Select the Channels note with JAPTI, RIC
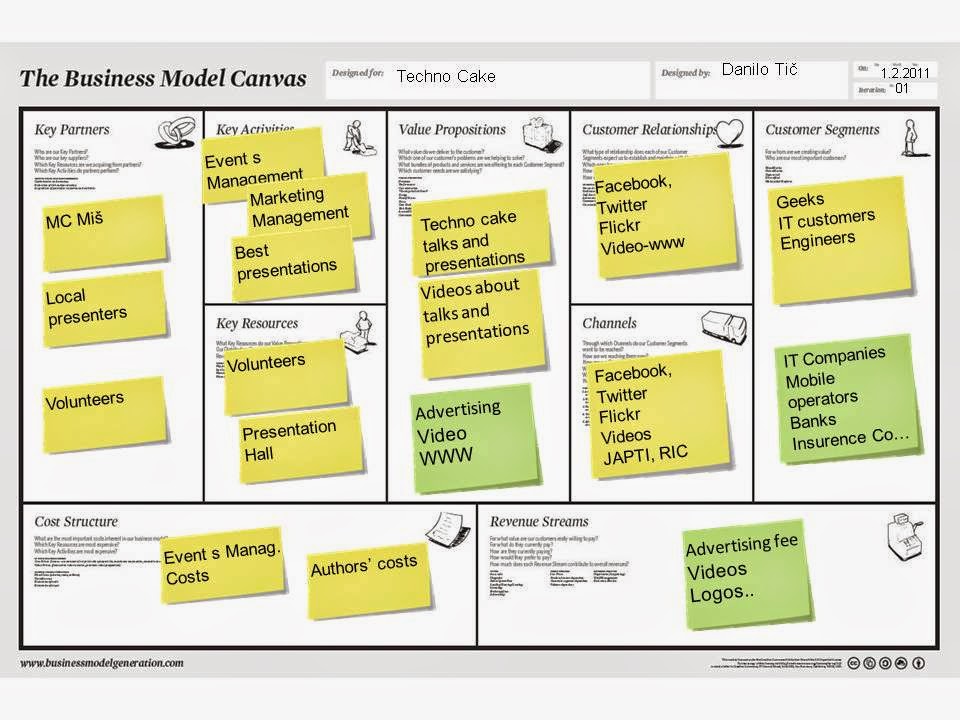 pyautogui.click(x=660, y=414)
